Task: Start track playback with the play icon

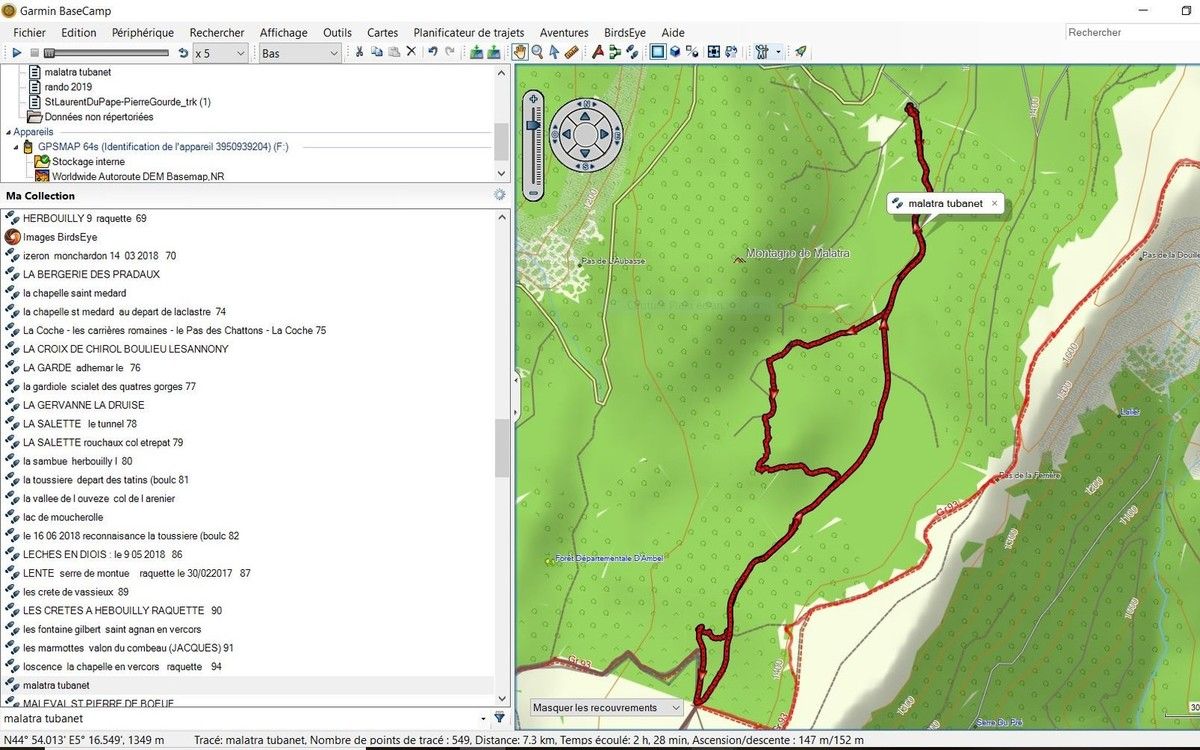Action: (x=17, y=53)
